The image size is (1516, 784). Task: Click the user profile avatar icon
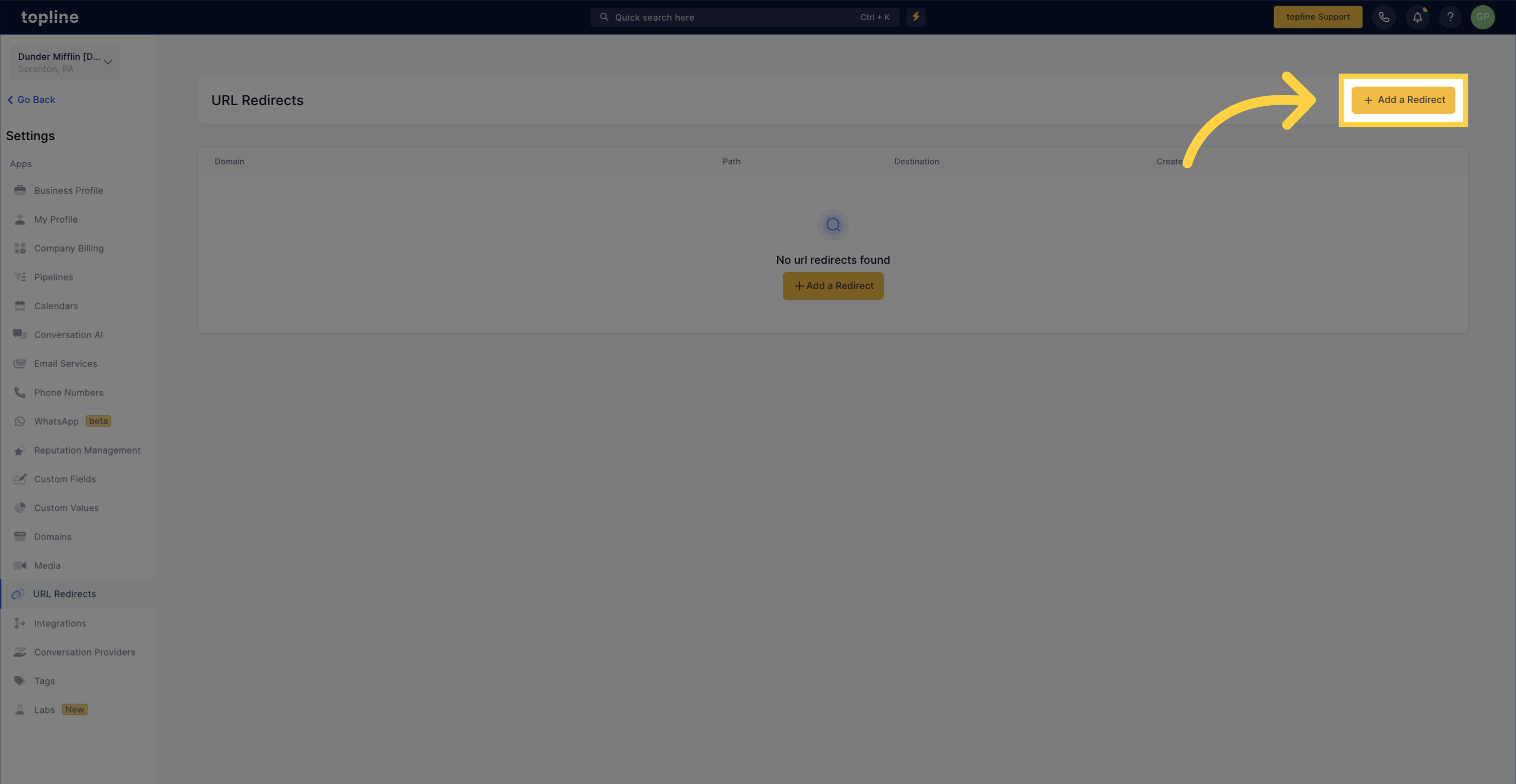1483,17
